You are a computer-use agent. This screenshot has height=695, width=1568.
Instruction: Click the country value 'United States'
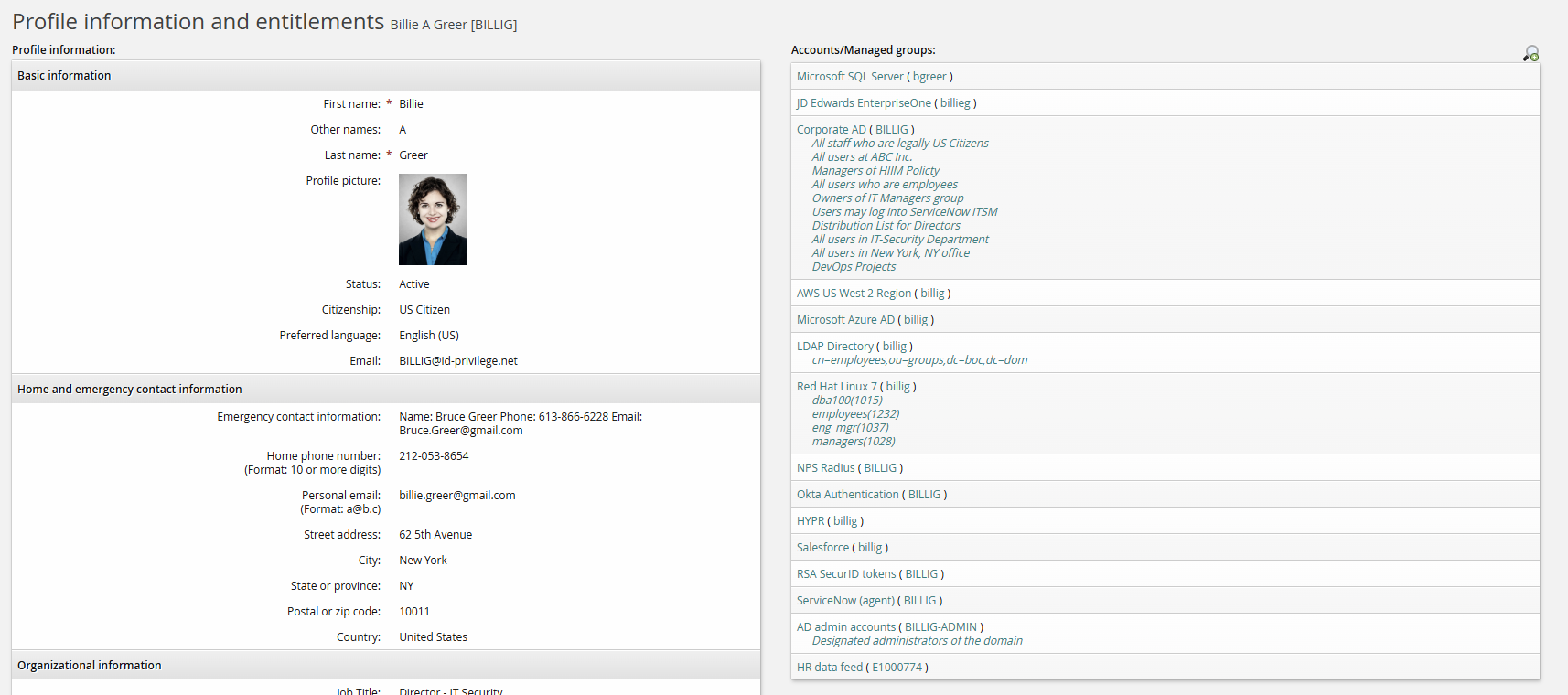tap(434, 637)
